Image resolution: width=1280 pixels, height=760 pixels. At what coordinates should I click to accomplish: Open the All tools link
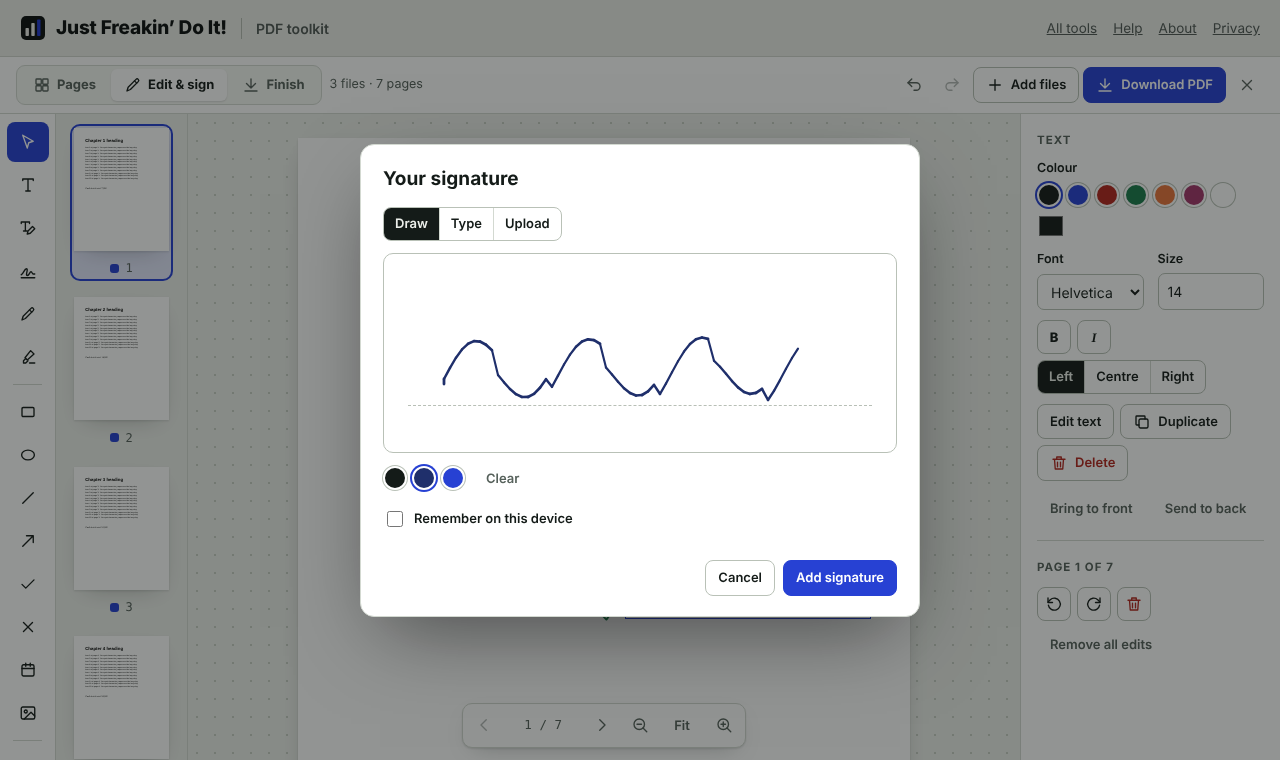tap(1071, 28)
